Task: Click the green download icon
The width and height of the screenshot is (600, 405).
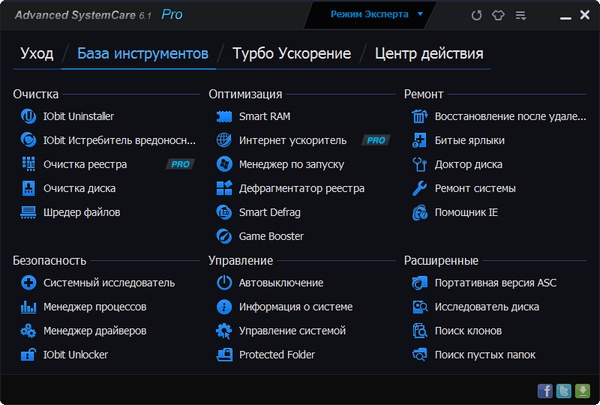Action: 583,390
